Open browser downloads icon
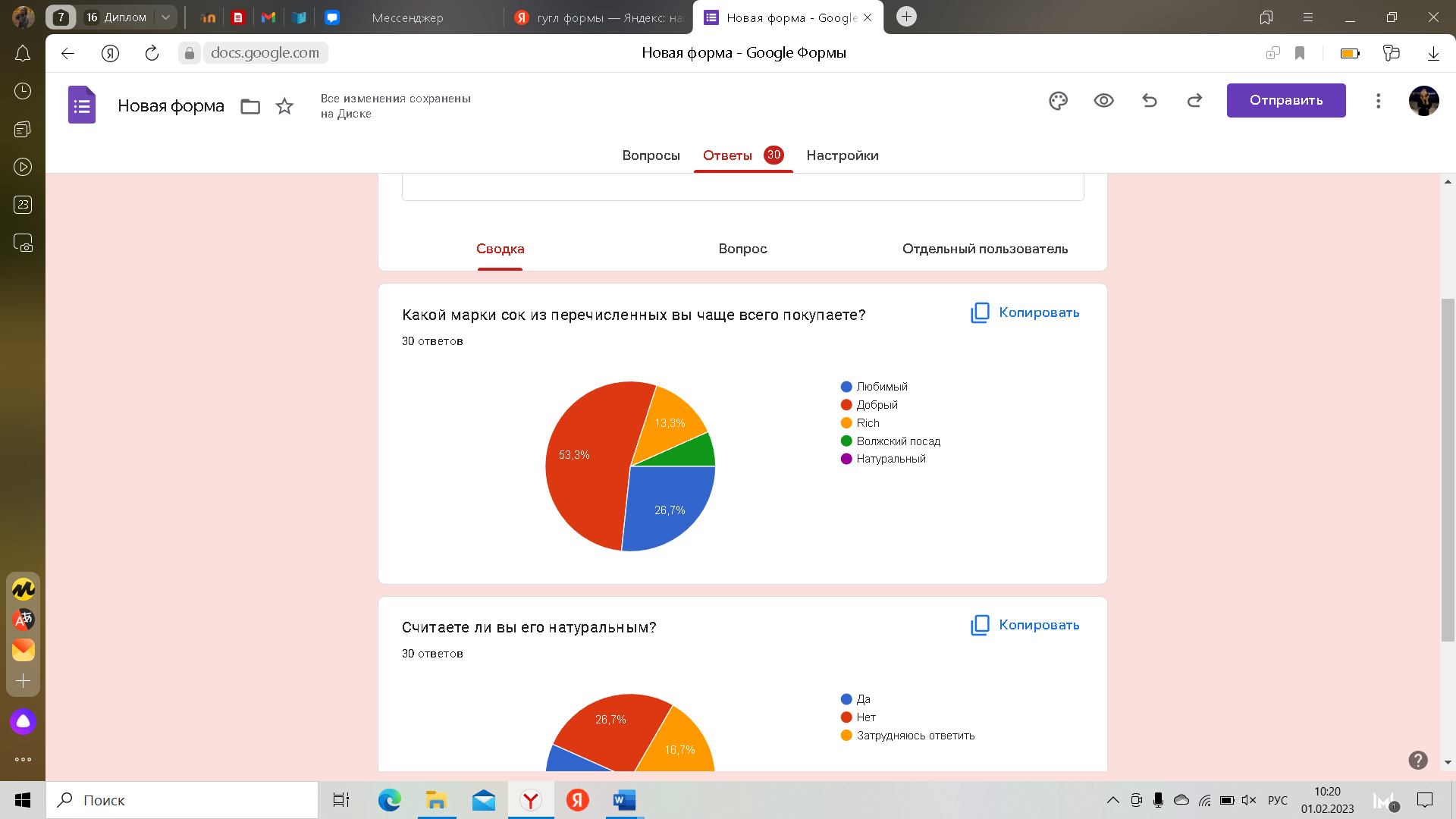The height and width of the screenshot is (819, 1456). (x=1433, y=53)
